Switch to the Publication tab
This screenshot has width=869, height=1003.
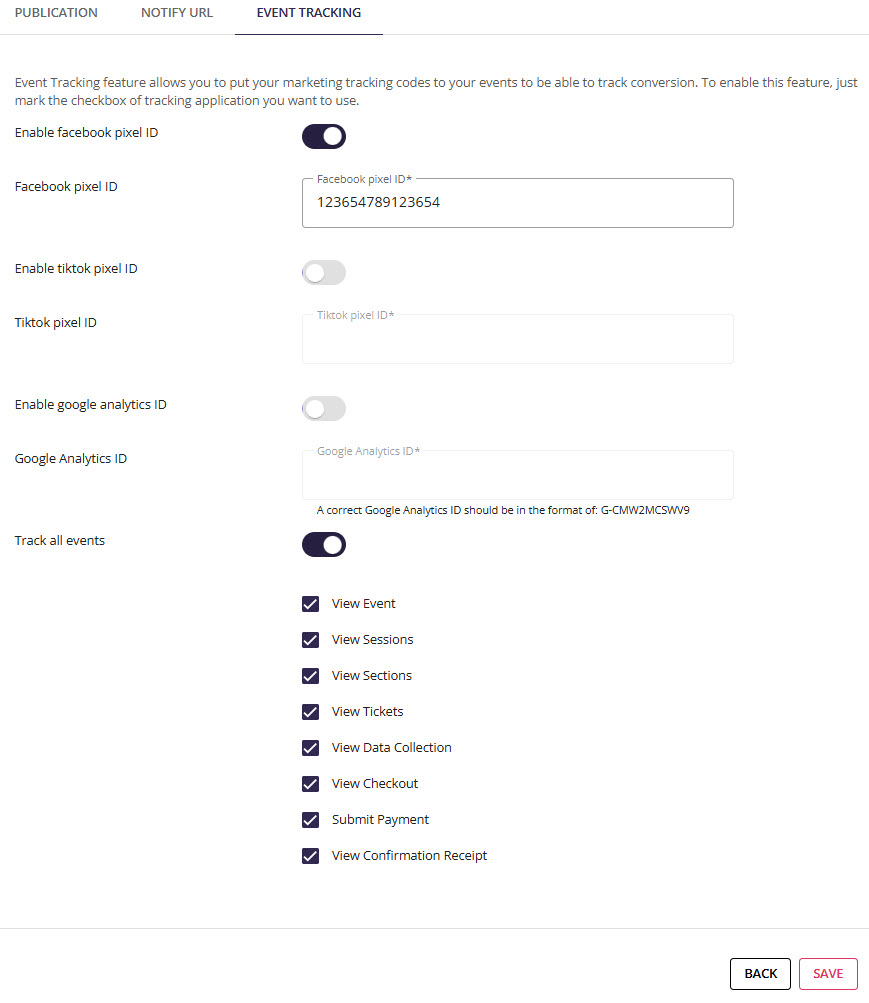pos(56,13)
